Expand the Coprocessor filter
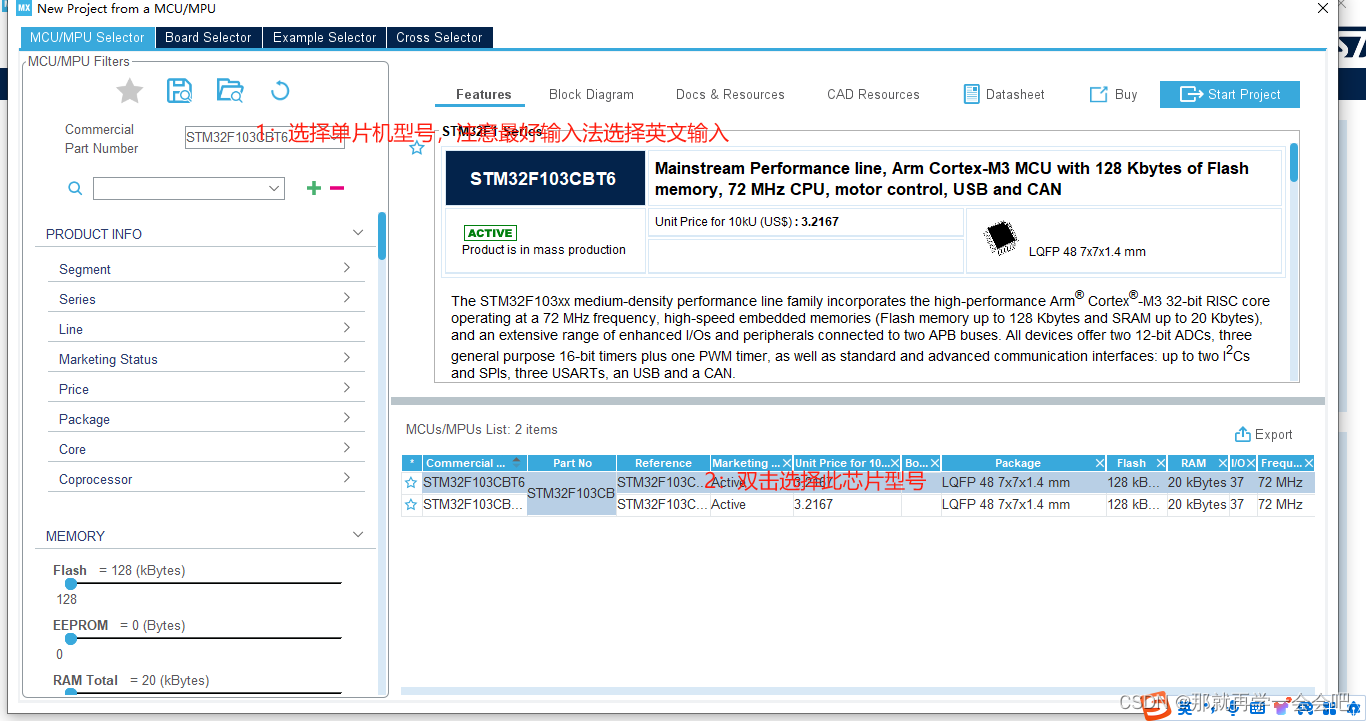The height and width of the screenshot is (721, 1366). click(x=347, y=478)
